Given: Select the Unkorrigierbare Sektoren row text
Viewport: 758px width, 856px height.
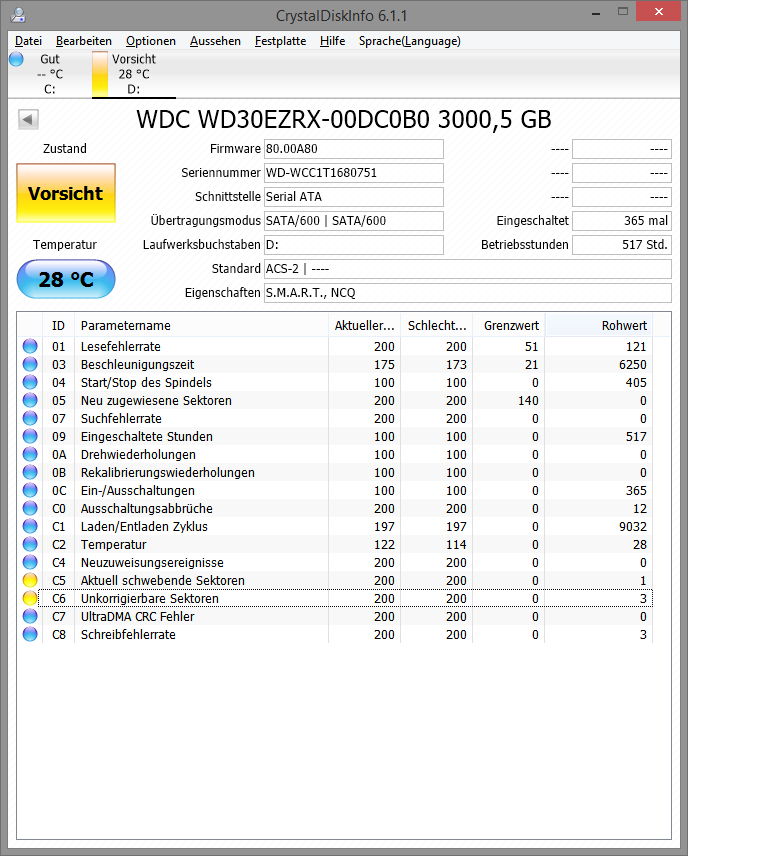Looking at the screenshot, I should [x=150, y=598].
